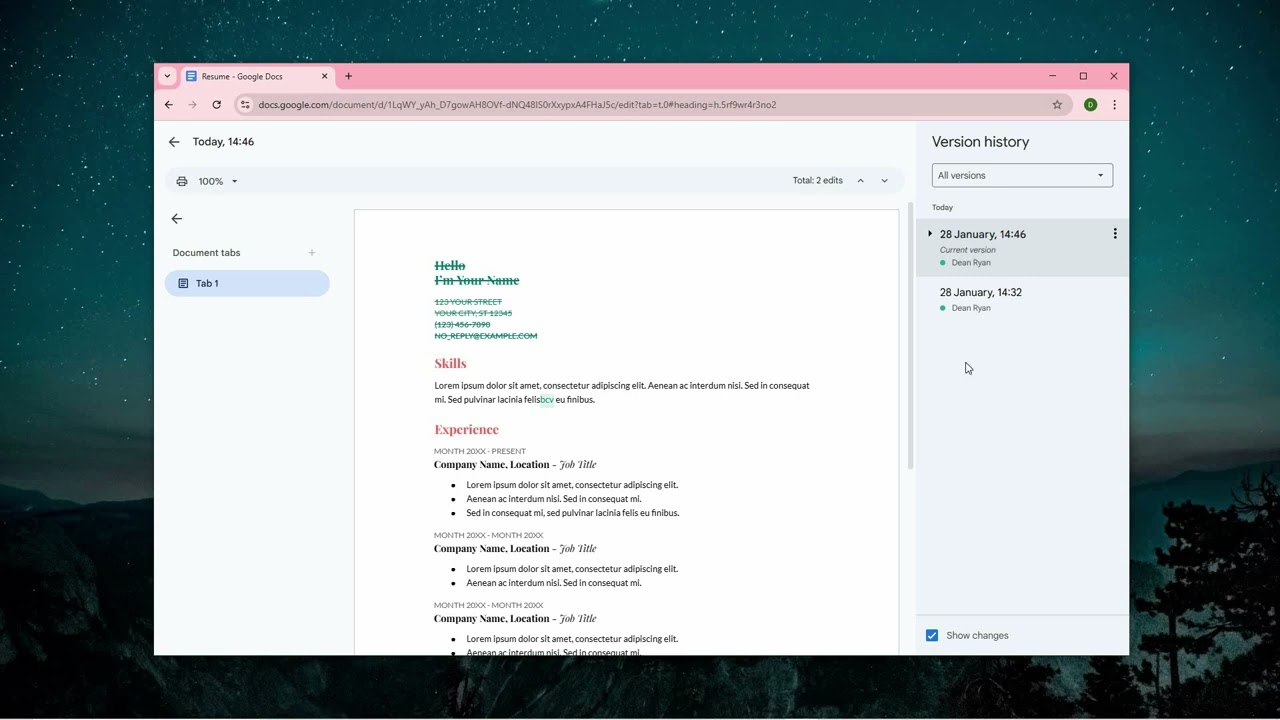Uncheck the Show changes checkbox
This screenshot has width=1280, height=720.
[932, 635]
